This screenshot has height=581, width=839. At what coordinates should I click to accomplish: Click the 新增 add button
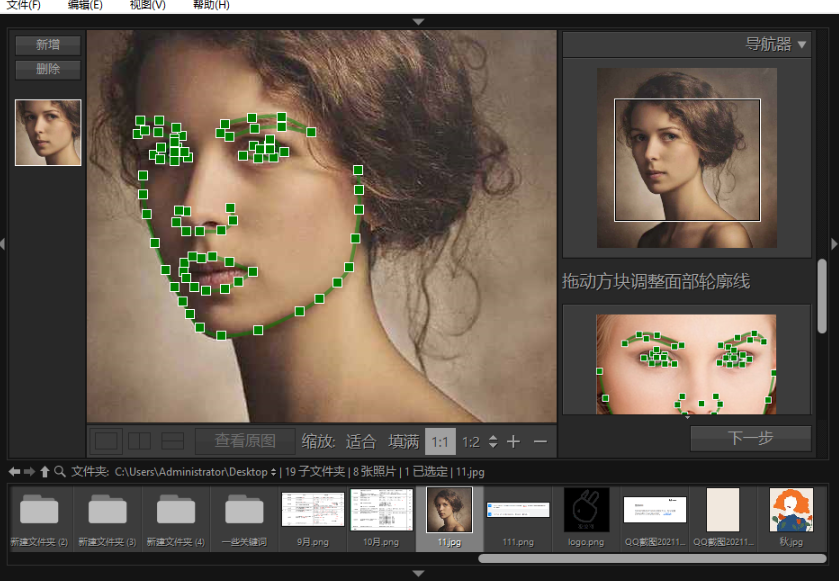[x=47, y=45]
